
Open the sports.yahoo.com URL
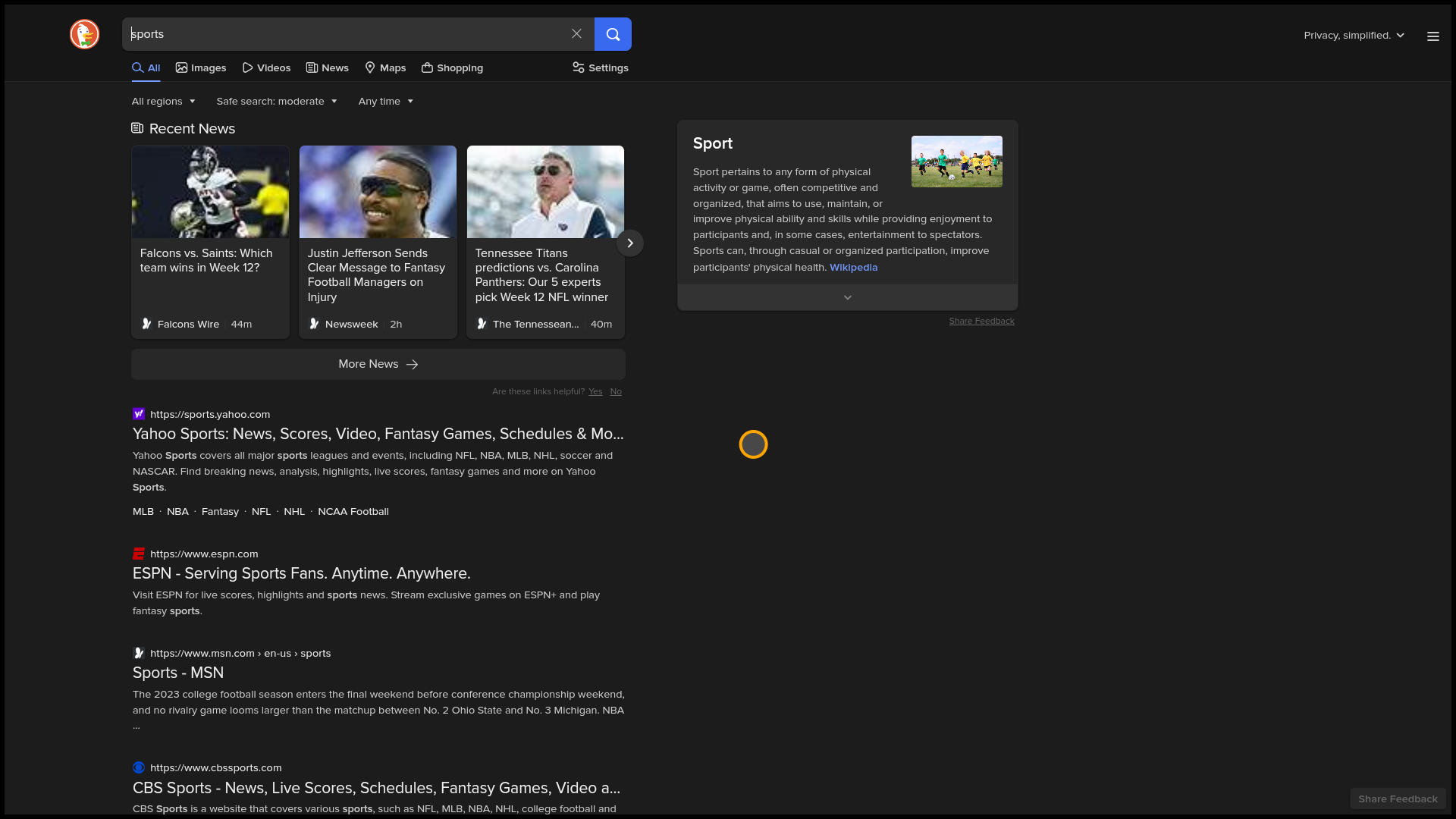210,414
